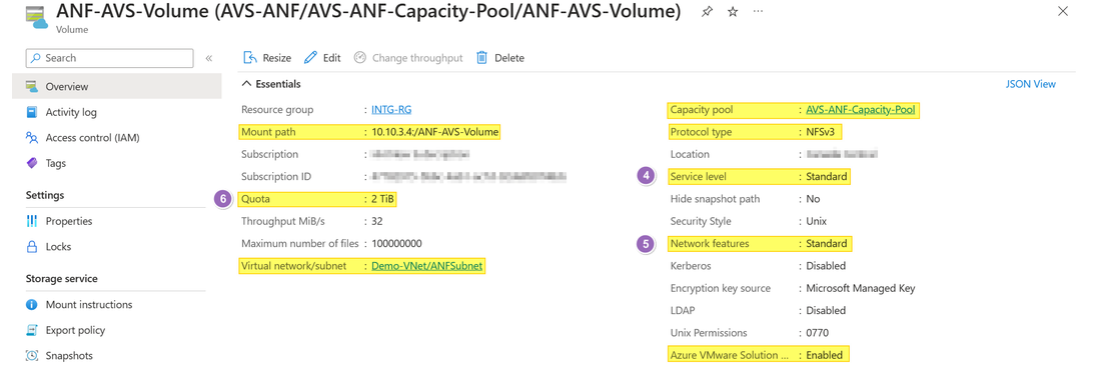Click the purple Tags icon
The image size is (1105, 388).
[31, 163]
